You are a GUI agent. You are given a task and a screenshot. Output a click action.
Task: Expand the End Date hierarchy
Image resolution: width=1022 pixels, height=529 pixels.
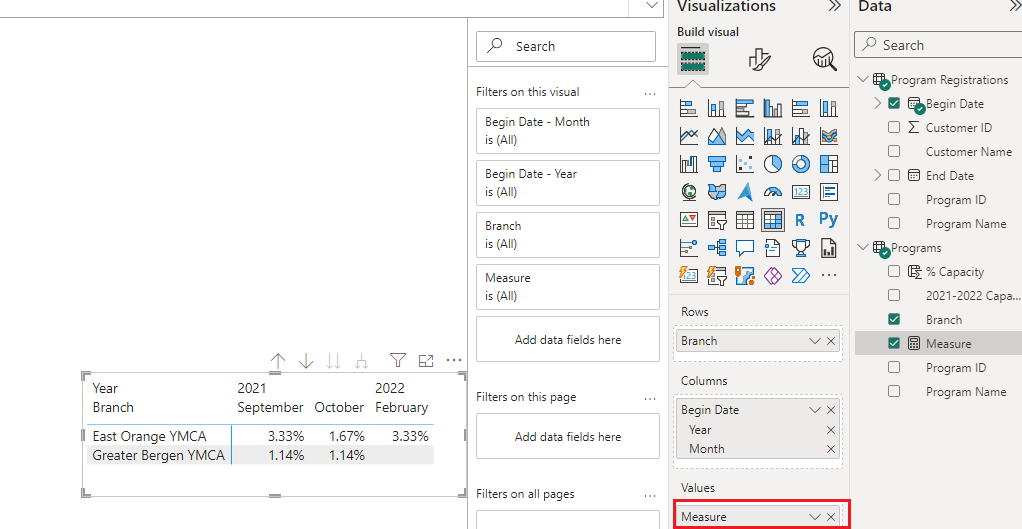coord(877,175)
